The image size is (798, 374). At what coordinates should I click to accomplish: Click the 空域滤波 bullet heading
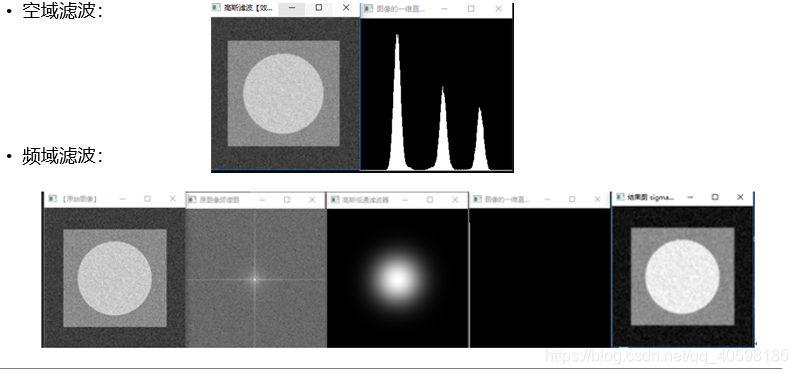point(62,11)
